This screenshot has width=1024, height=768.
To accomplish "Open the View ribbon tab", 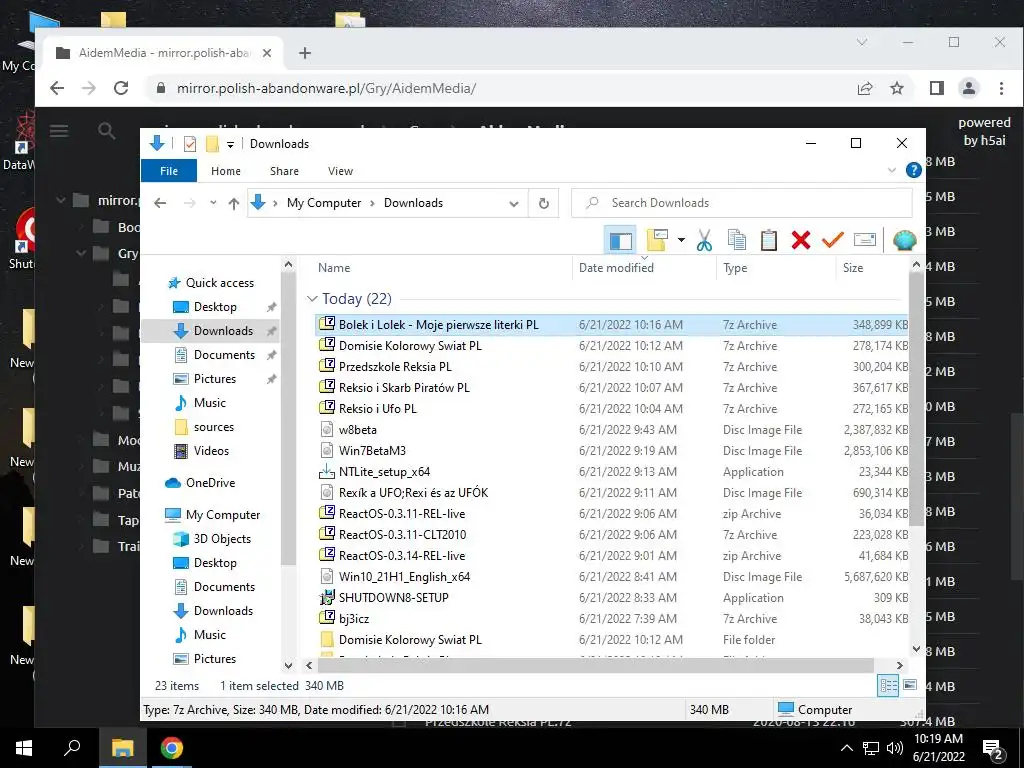I will 340,170.
